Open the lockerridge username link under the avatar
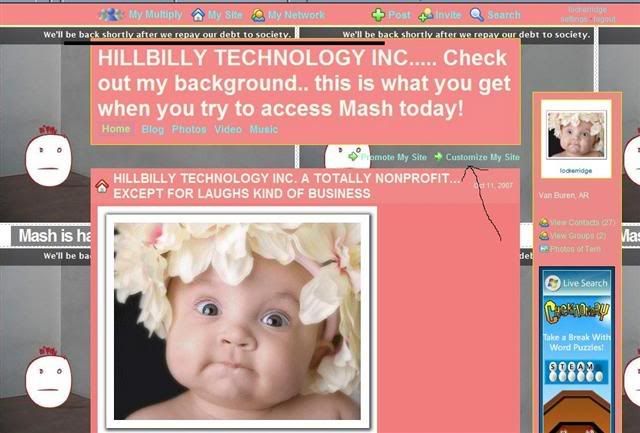Image resolution: width=640 pixels, height=433 pixels. point(576,171)
